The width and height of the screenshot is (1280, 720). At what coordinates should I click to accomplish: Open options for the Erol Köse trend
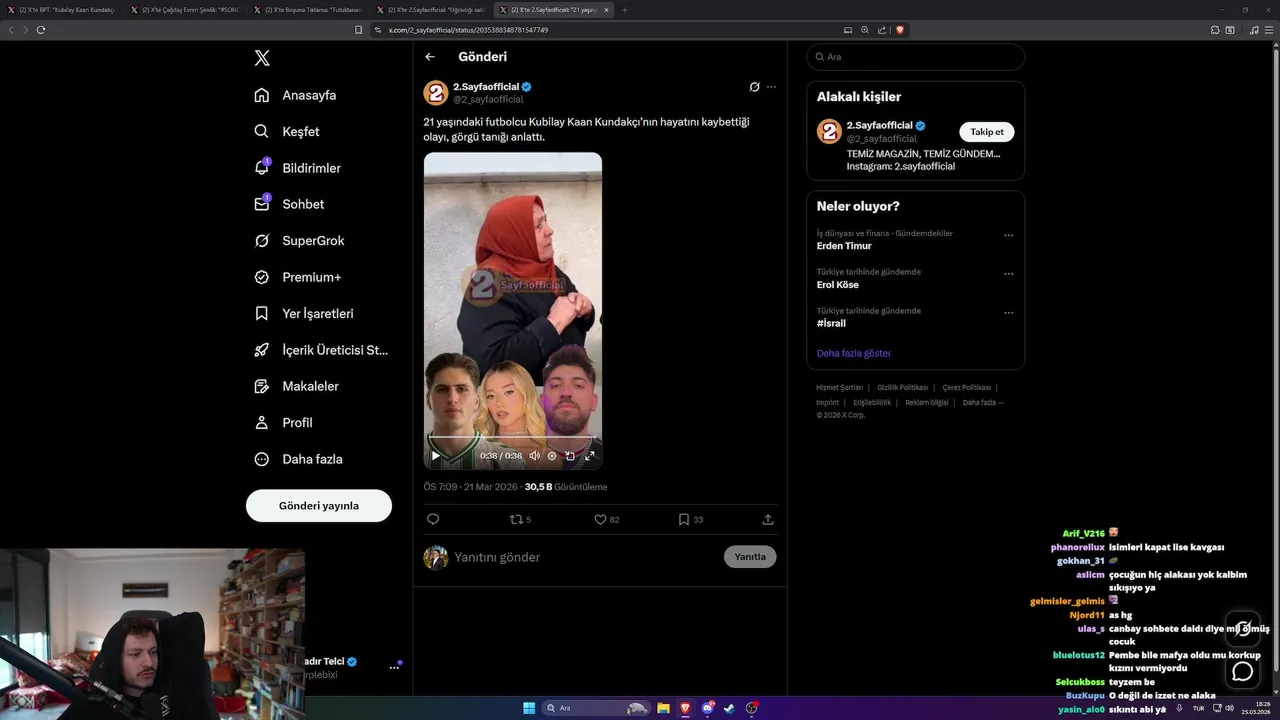coord(1008,273)
